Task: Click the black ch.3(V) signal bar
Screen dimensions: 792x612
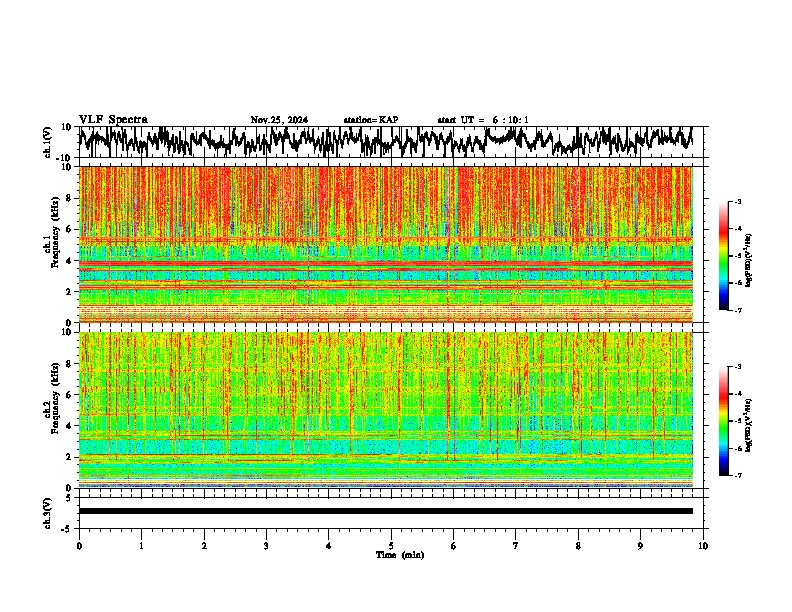Action: (x=386, y=511)
